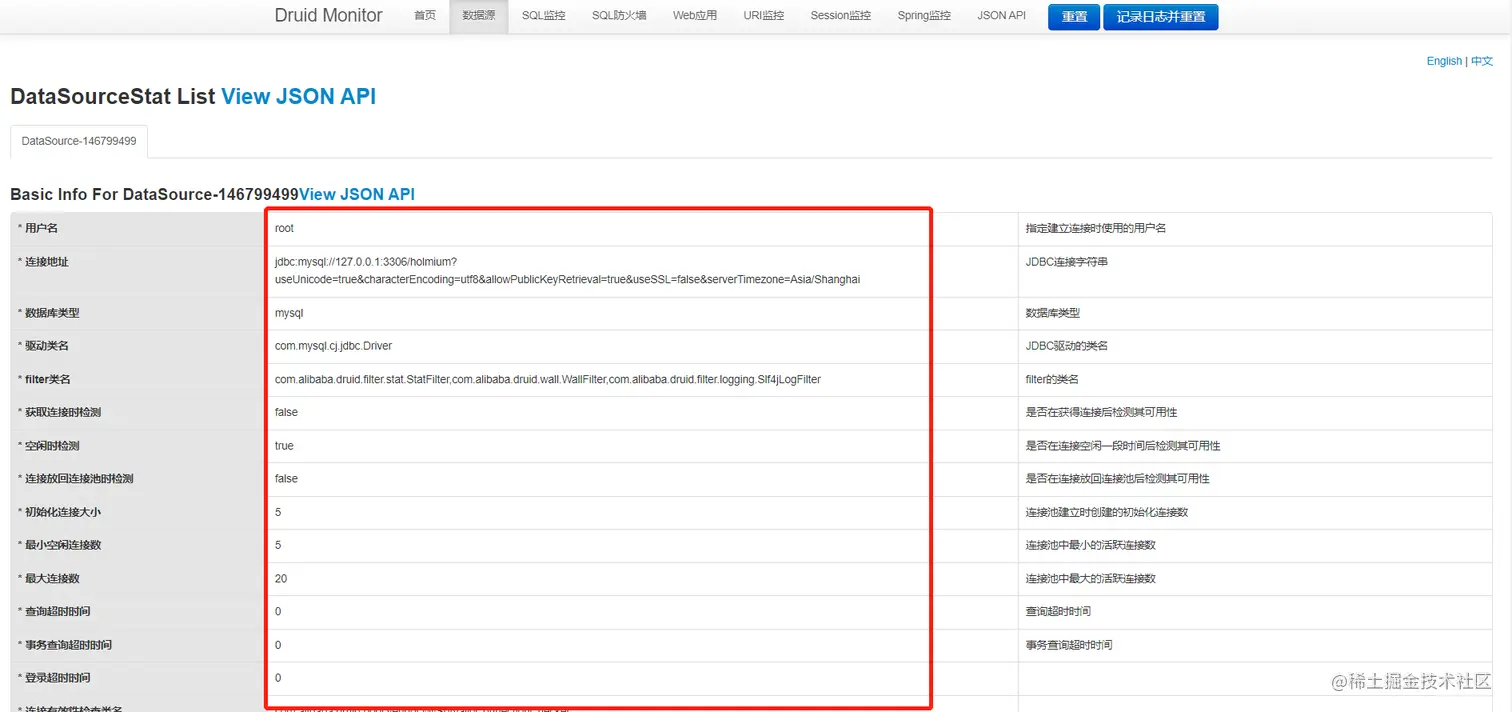1512x712 pixels.
Task: Click the description filter的类名
Action: (x=1052, y=379)
